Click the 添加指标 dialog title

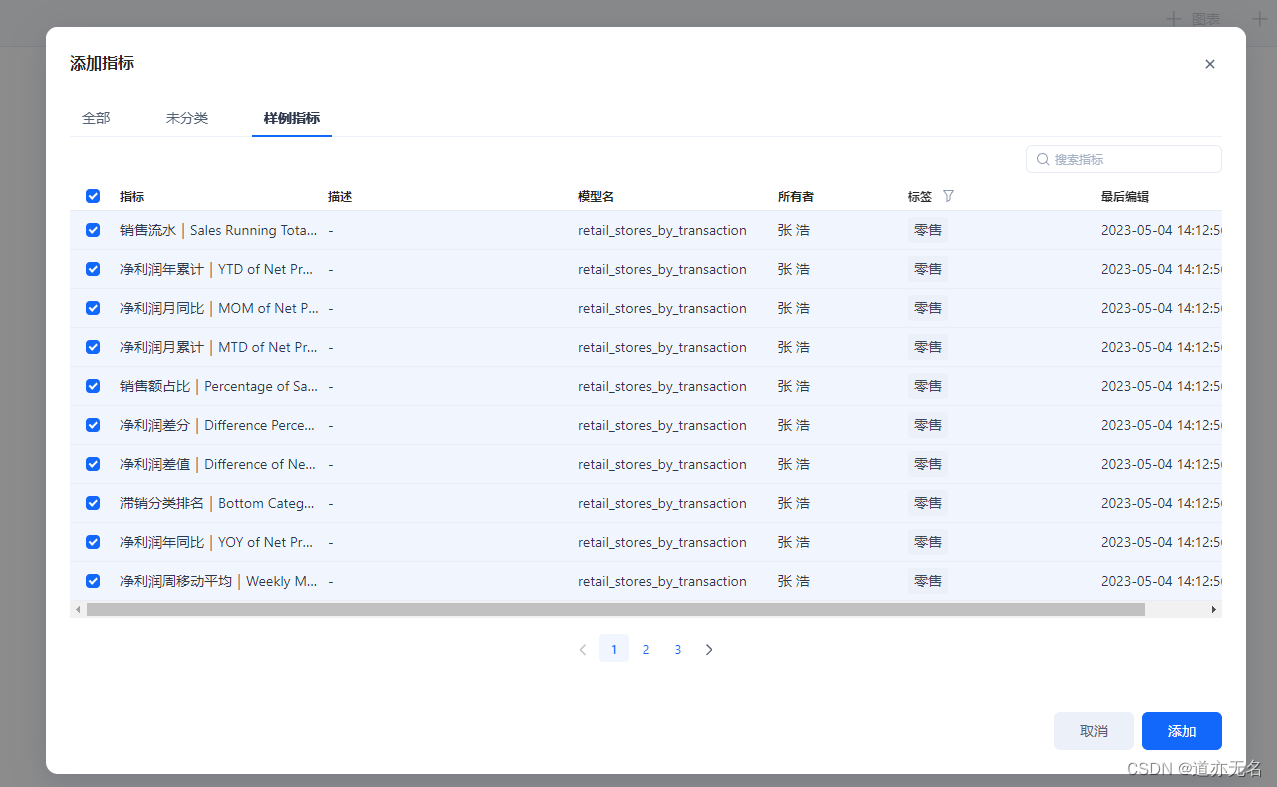102,64
